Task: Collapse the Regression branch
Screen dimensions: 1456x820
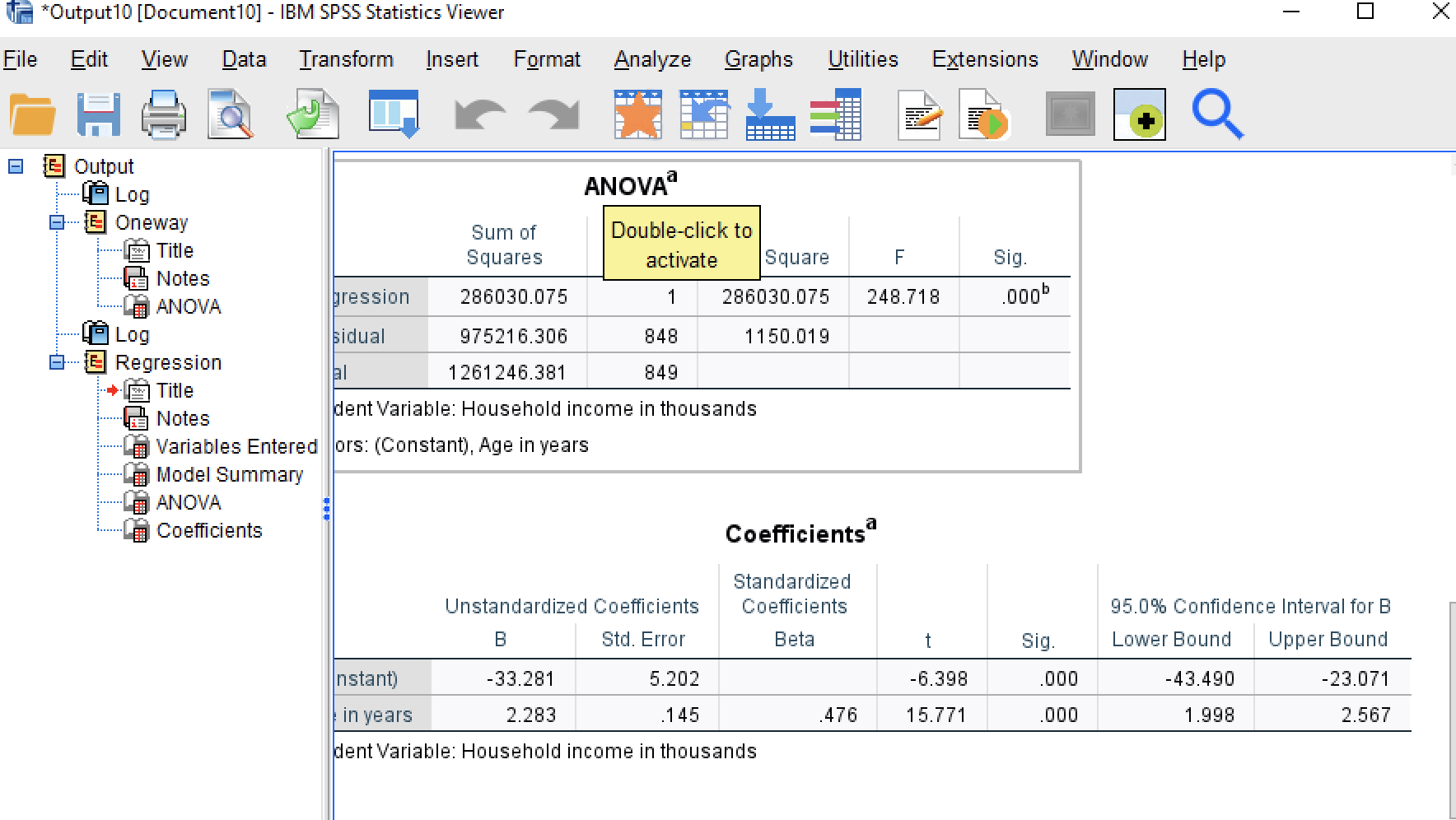Action: (x=56, y=362)
